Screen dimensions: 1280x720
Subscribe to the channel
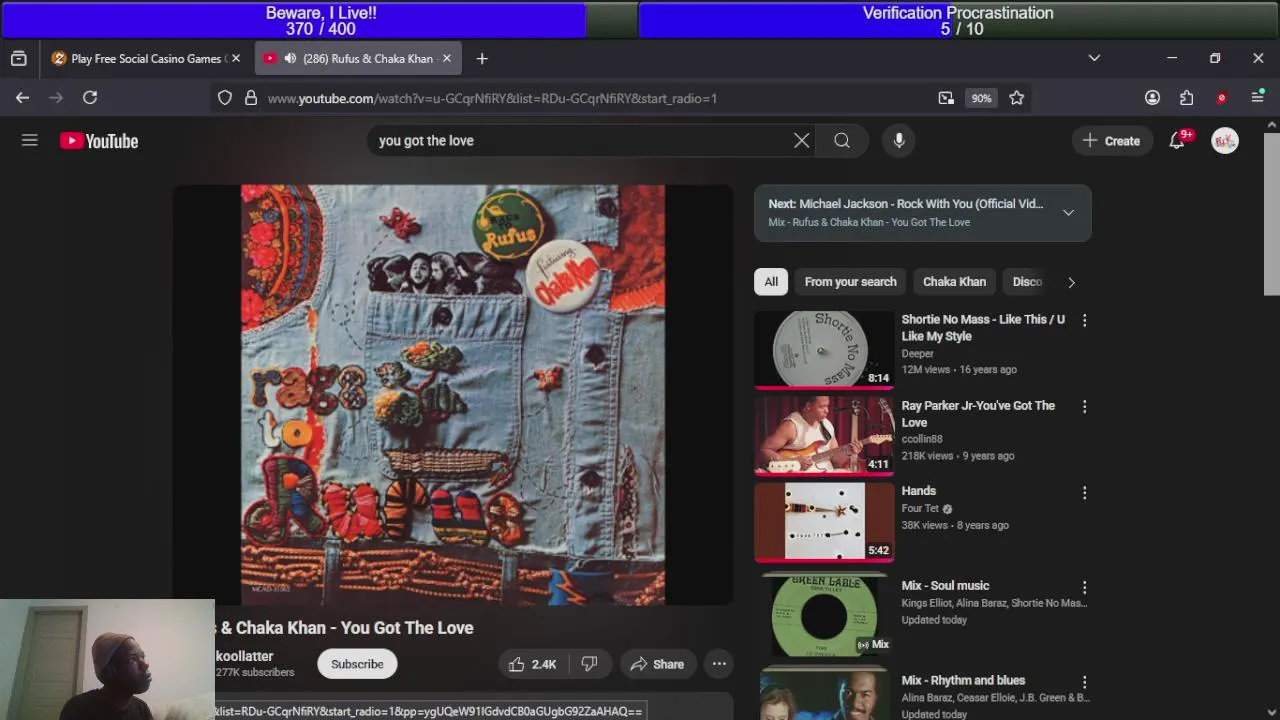tap(357, 664)
